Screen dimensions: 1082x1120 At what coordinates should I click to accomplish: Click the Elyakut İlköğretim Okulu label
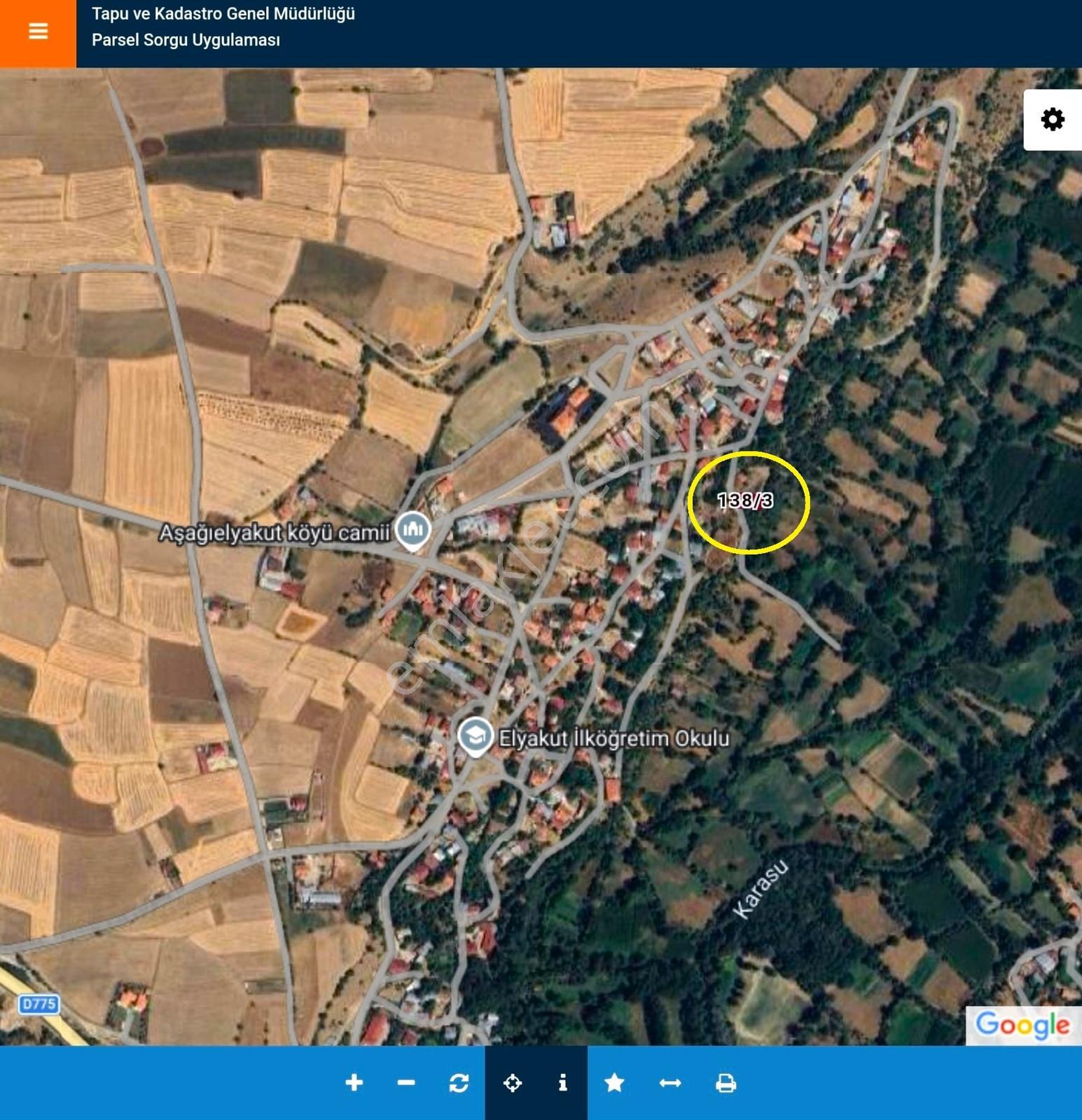pyautogui.click(x=613, y=738)
